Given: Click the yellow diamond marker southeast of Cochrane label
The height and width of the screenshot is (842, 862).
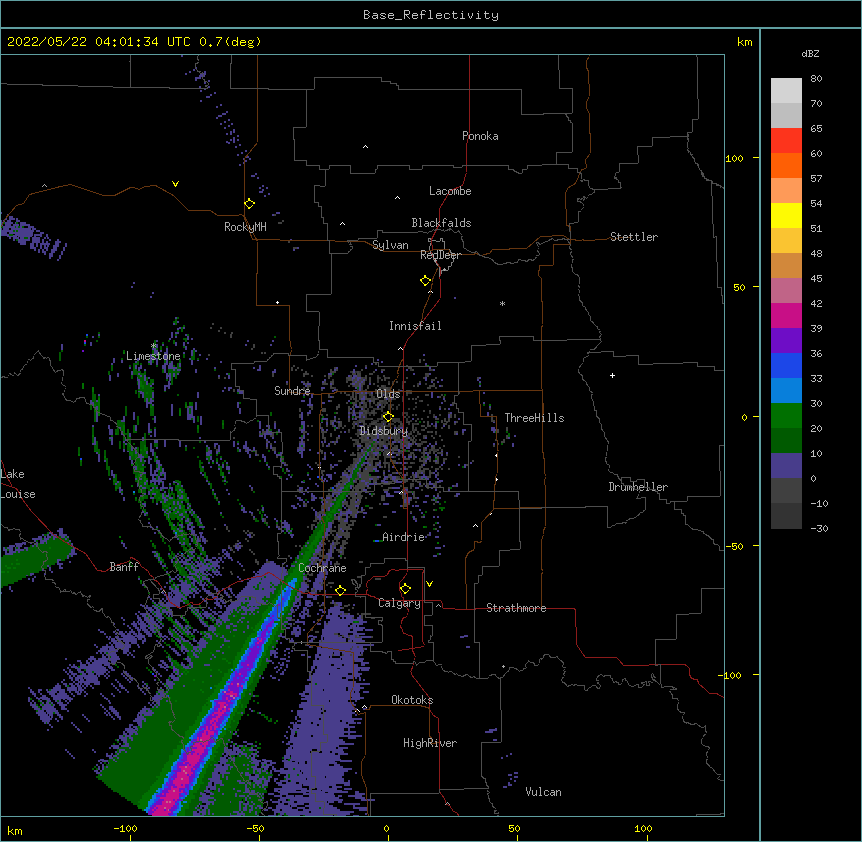Looking at the screenshot, I should (340, 590).
